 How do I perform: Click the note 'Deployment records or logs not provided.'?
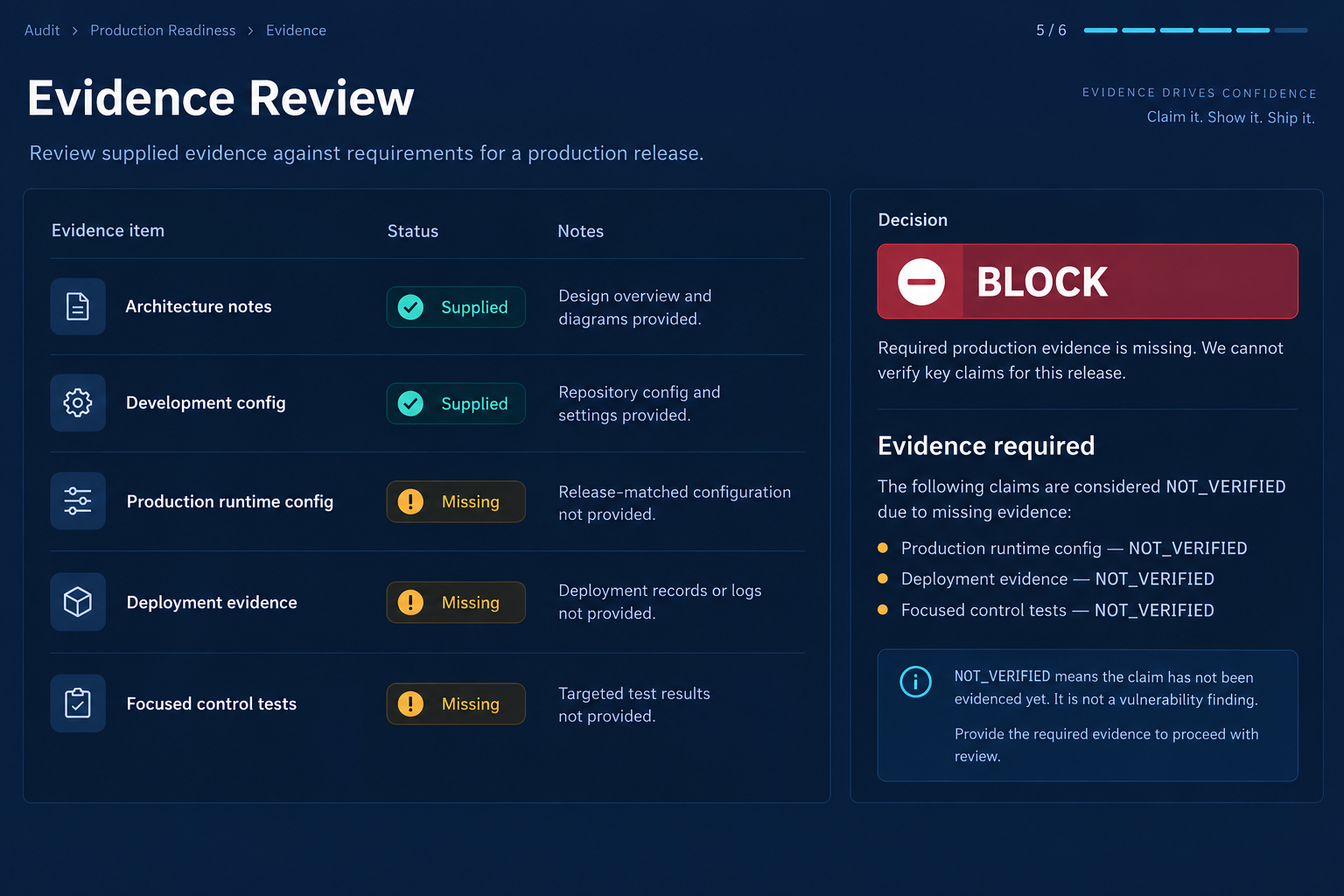[660, 602]
